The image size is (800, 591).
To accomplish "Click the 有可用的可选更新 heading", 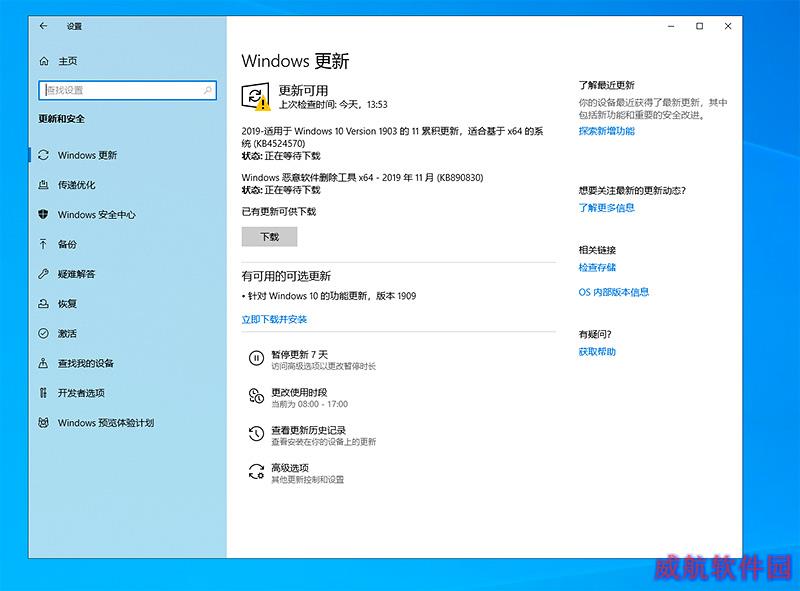I will click(x=286, y=276).
